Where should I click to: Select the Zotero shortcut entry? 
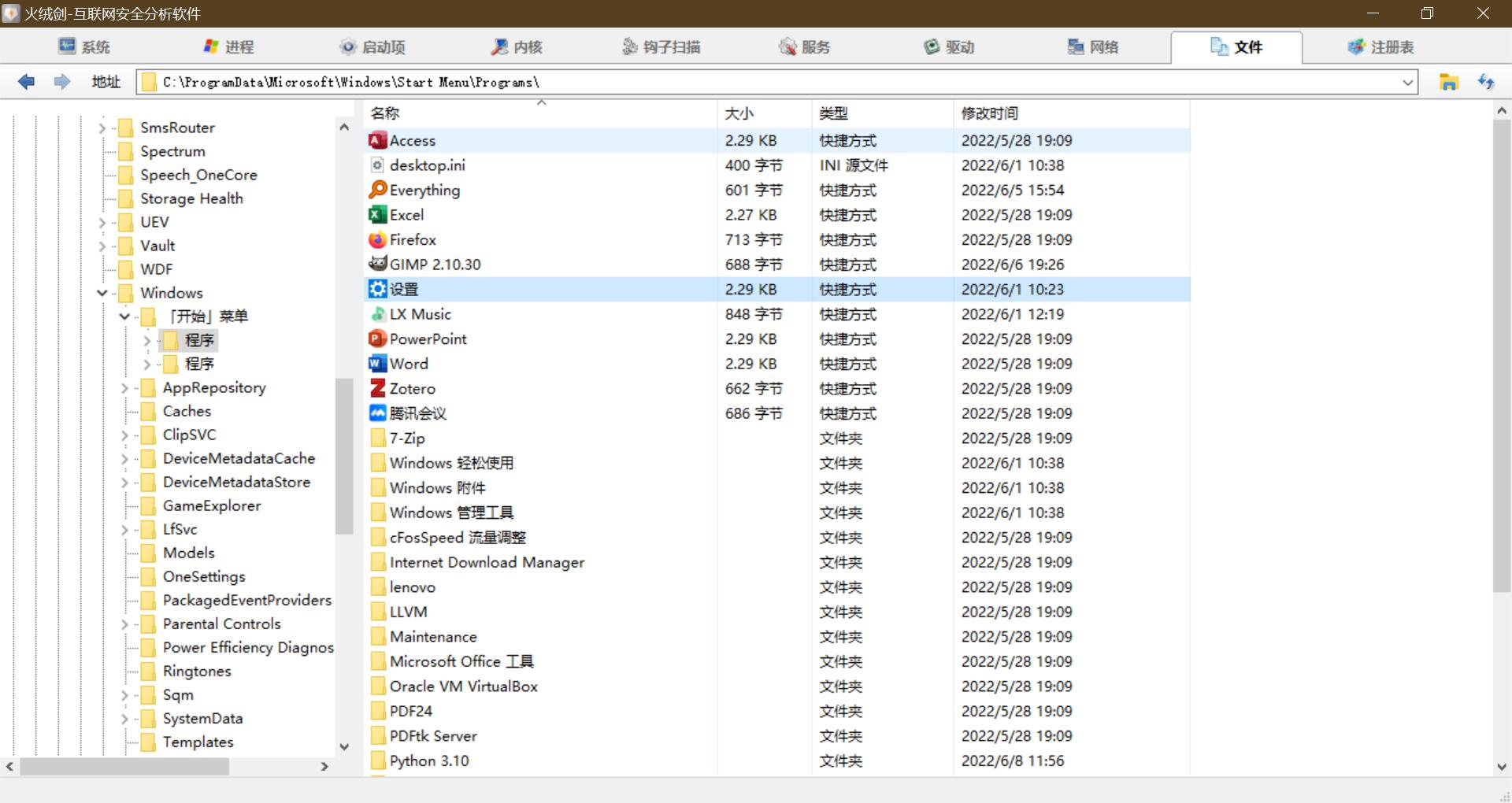tap(412, 389)
